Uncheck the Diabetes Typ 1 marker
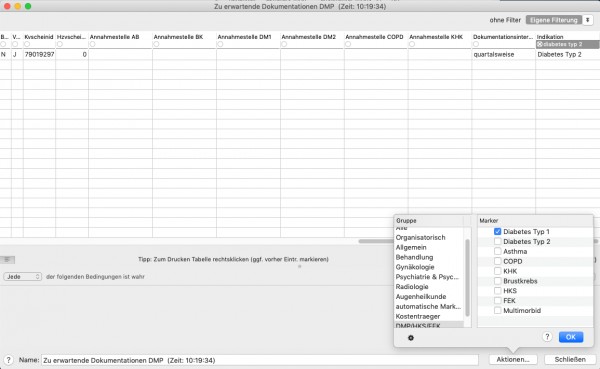Image resolution: width=600 pixels, height=369 pixels. 497,232
